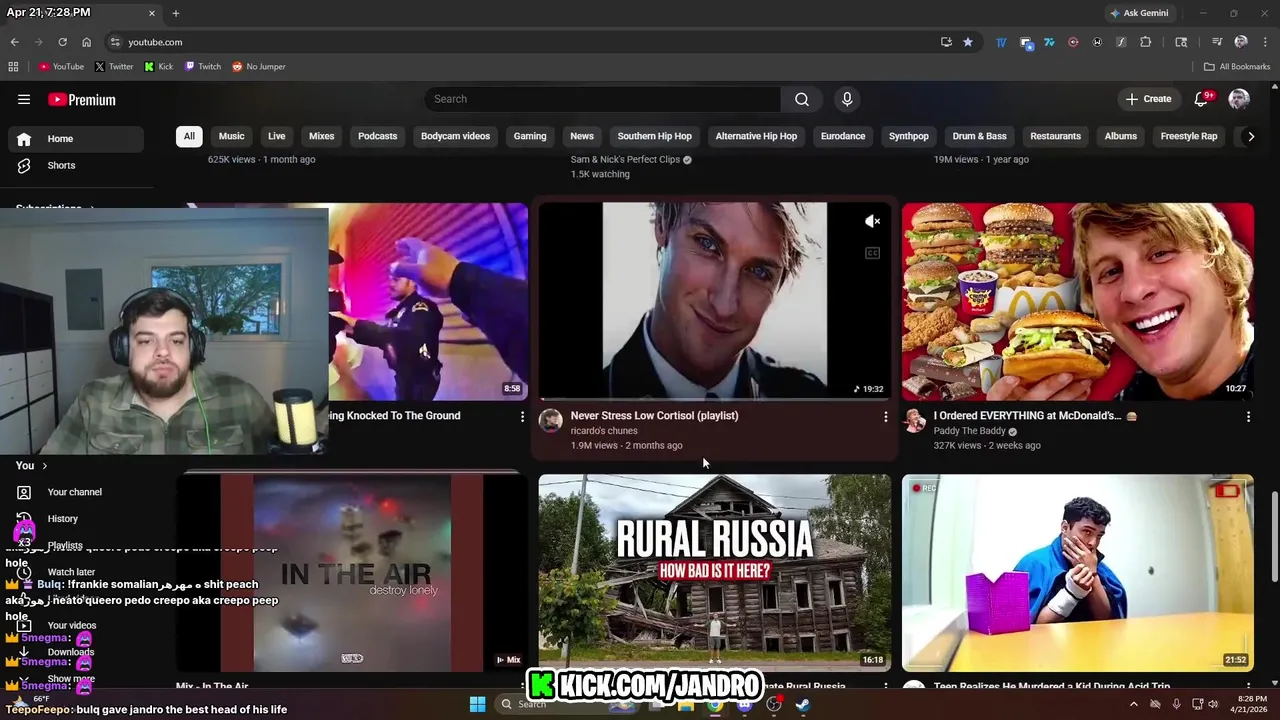1280x720 pixels.
Task: Click into the YouTube search field
Action: [x=603, y=99]
